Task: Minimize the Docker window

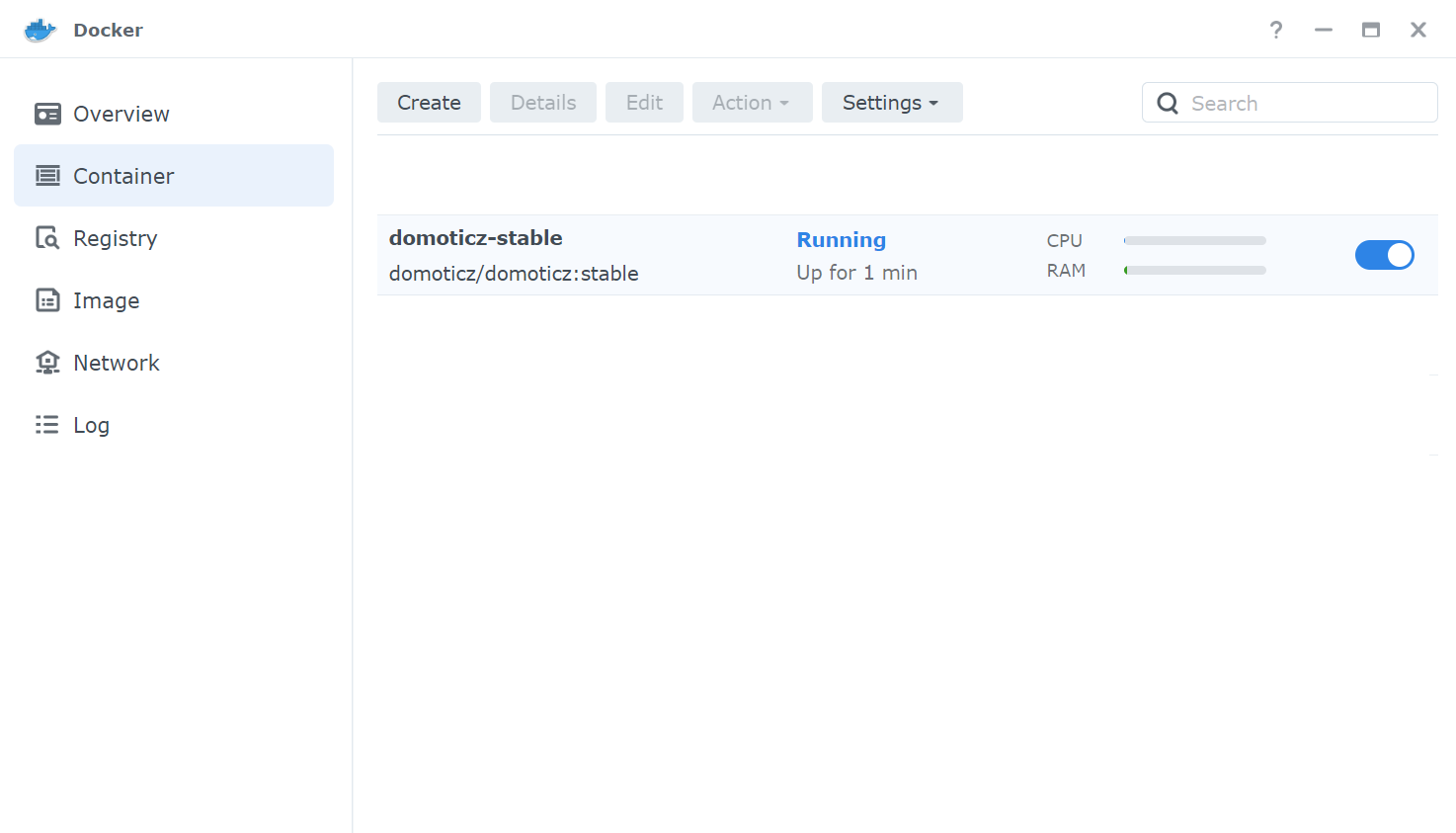Action: (x=1324, y=30)
